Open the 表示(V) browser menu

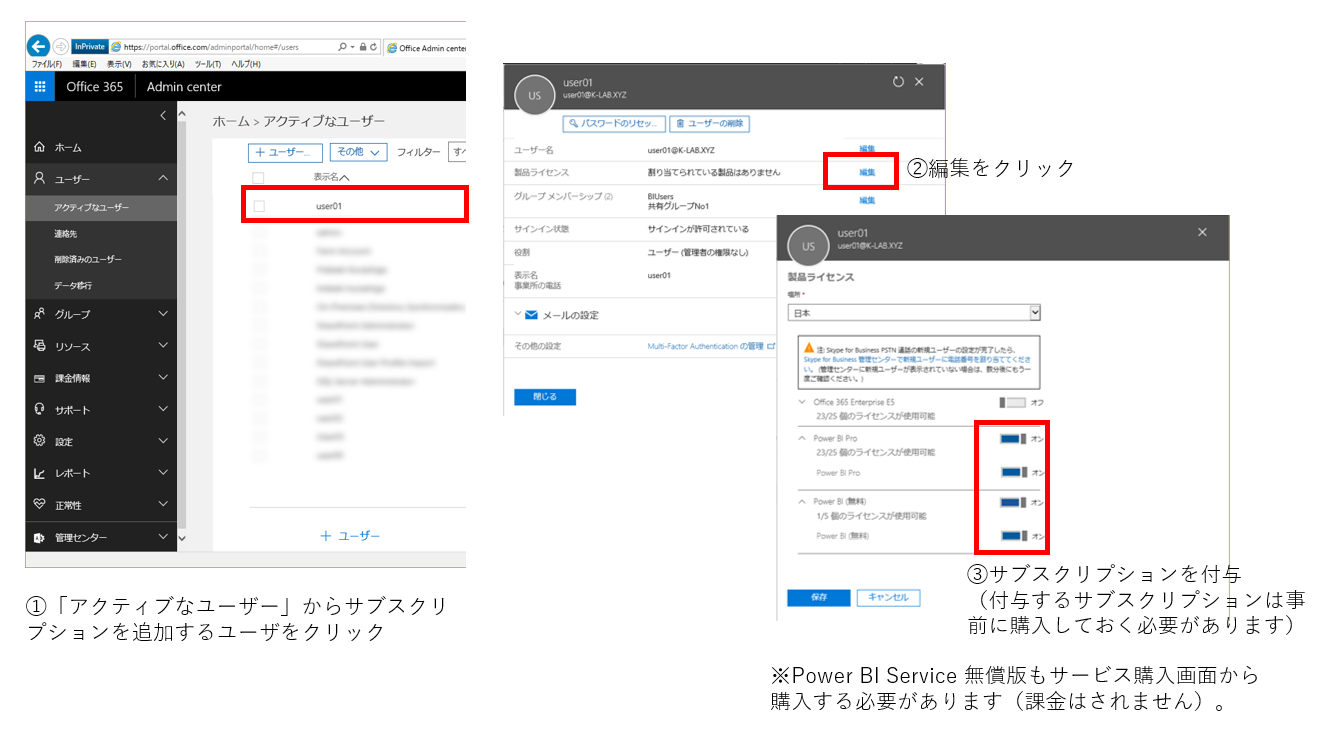coord(121,64)
